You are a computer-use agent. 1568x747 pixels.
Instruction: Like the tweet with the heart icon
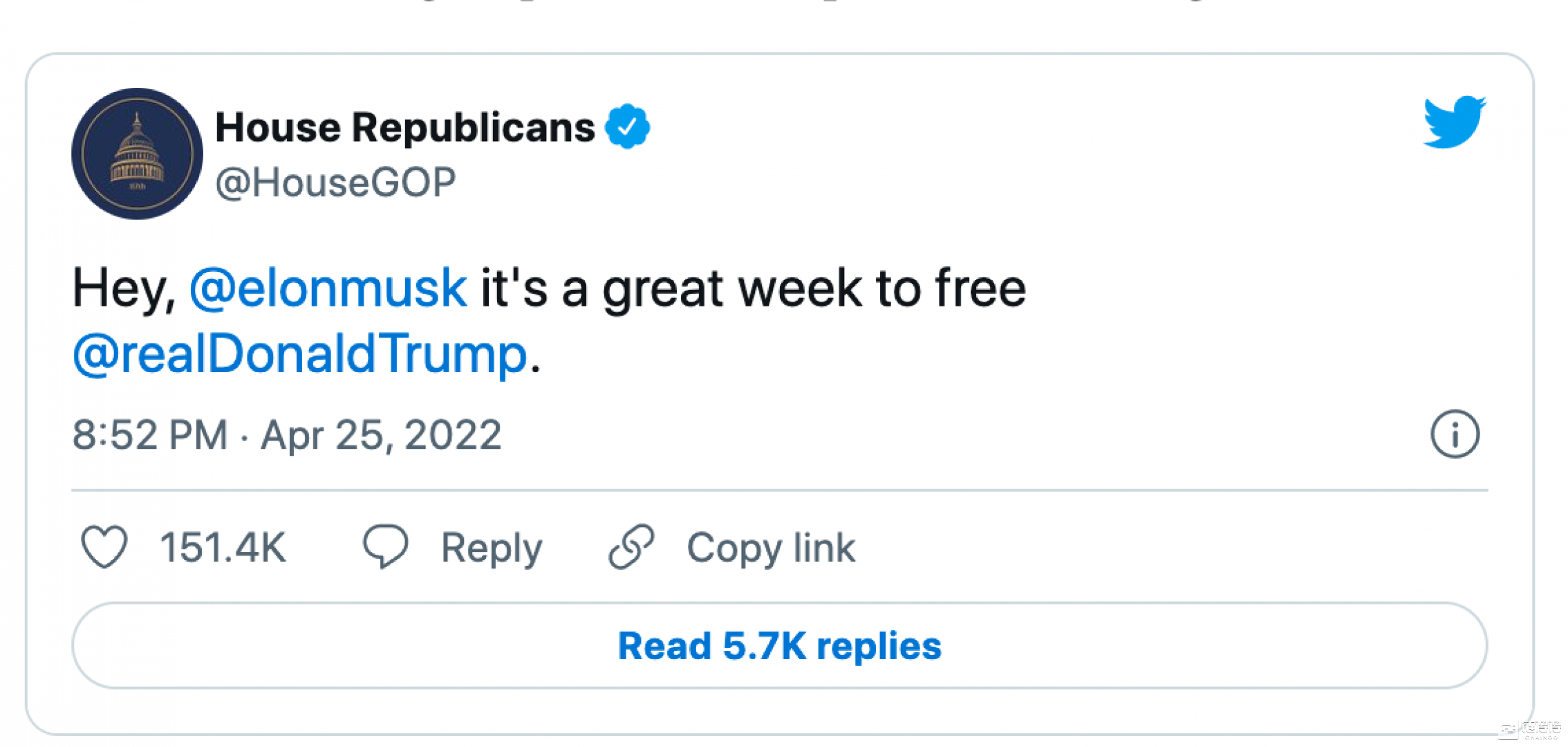[104, 546]
